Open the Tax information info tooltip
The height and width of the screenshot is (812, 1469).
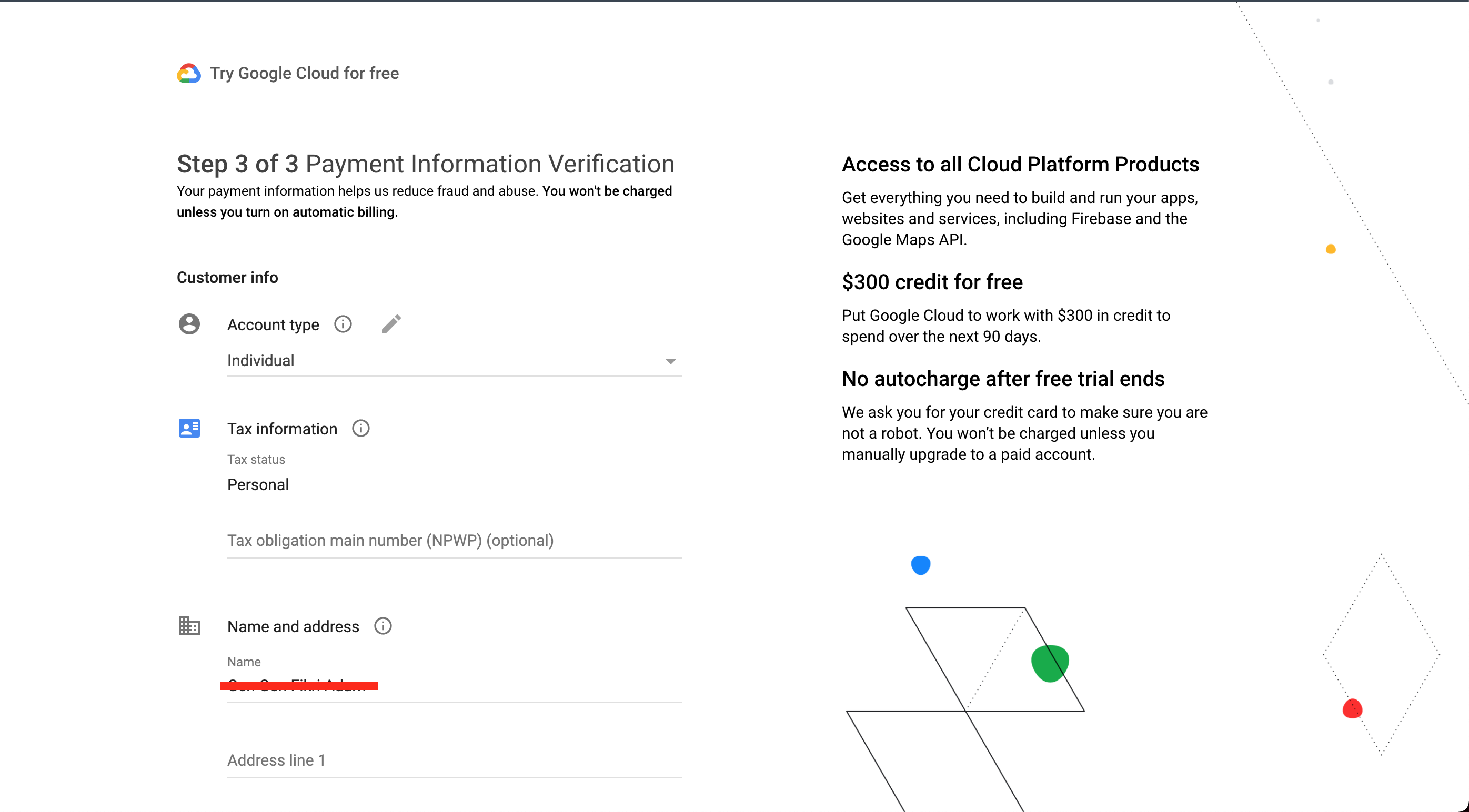(x=360, y=428)
